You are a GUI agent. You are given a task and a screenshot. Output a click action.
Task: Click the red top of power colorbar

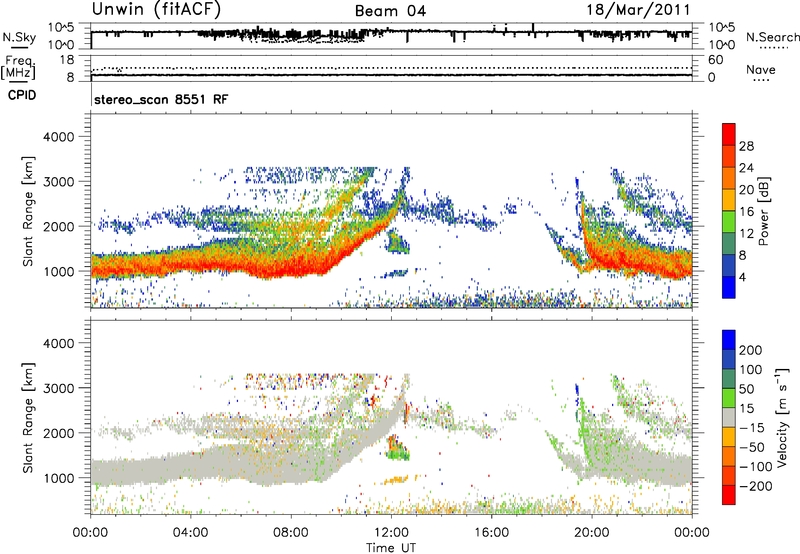pyautogui.click(x=729, y=134)
